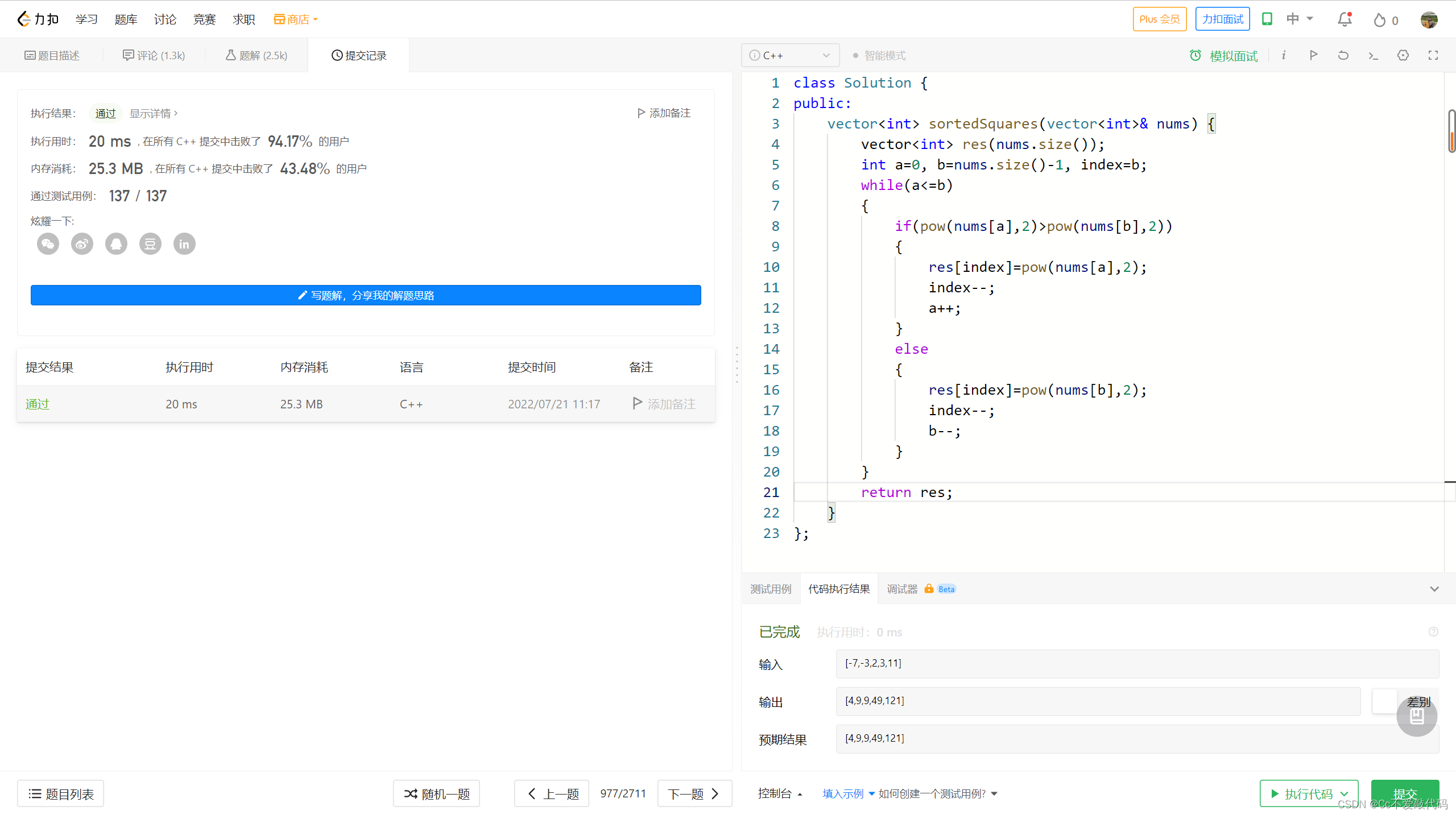Toggle 智能模式 smart mode
The width and height of the screenshot is (1456, 815).
[x=879, y=55]
